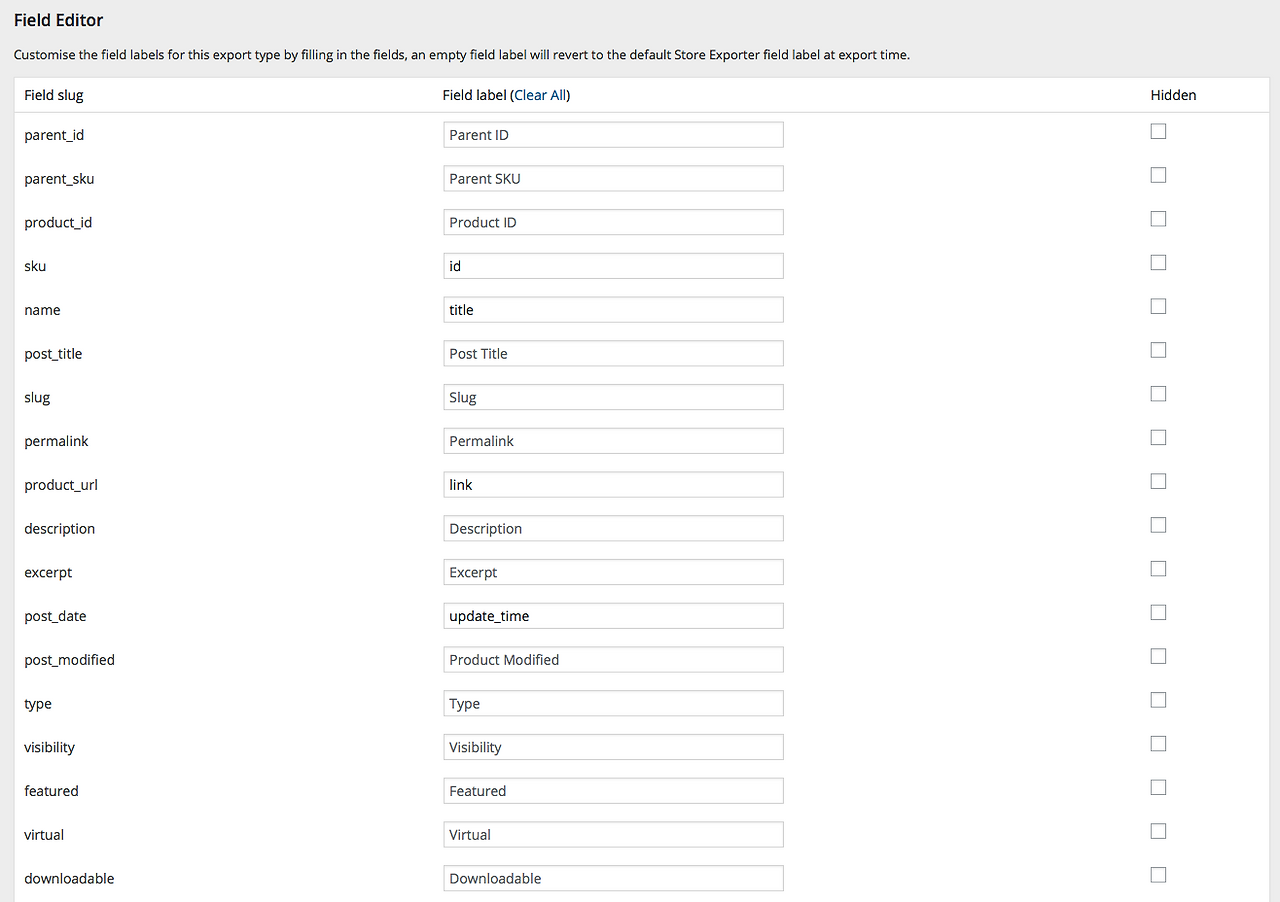Viewport: 1280px width, 902px height.
Task: Focus the visibility field label input
Action: tap(613, 747)
